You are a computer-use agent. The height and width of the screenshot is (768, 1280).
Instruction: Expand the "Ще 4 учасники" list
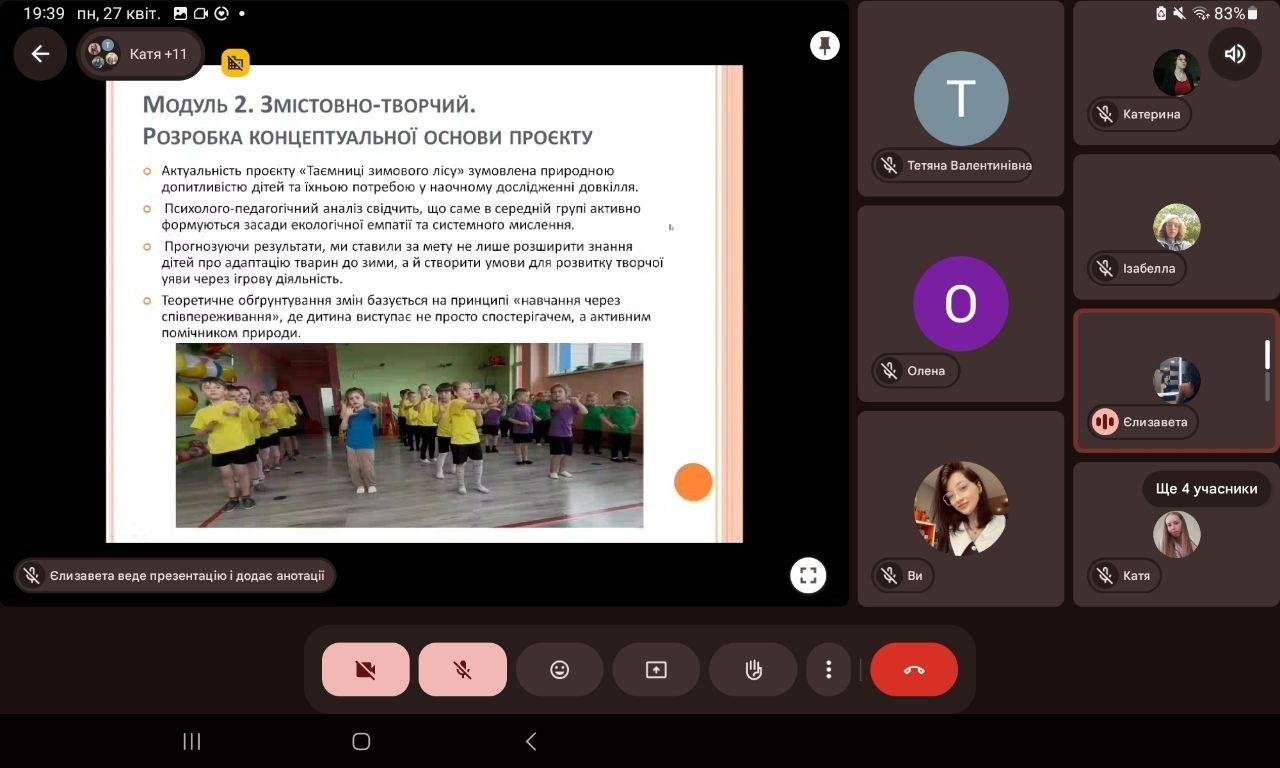point(1206,489)
